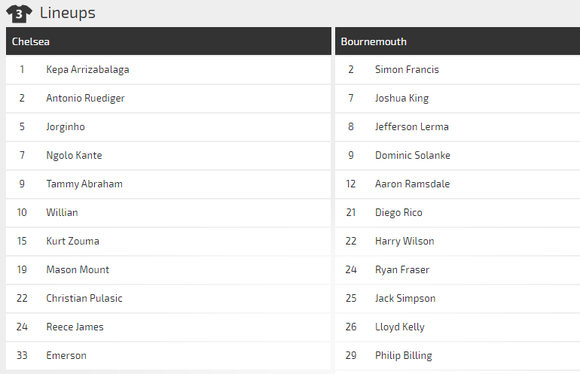The image size is (580, 374).
Task: Open Aaron Ramsdale player entry
Action: (412, 184)
